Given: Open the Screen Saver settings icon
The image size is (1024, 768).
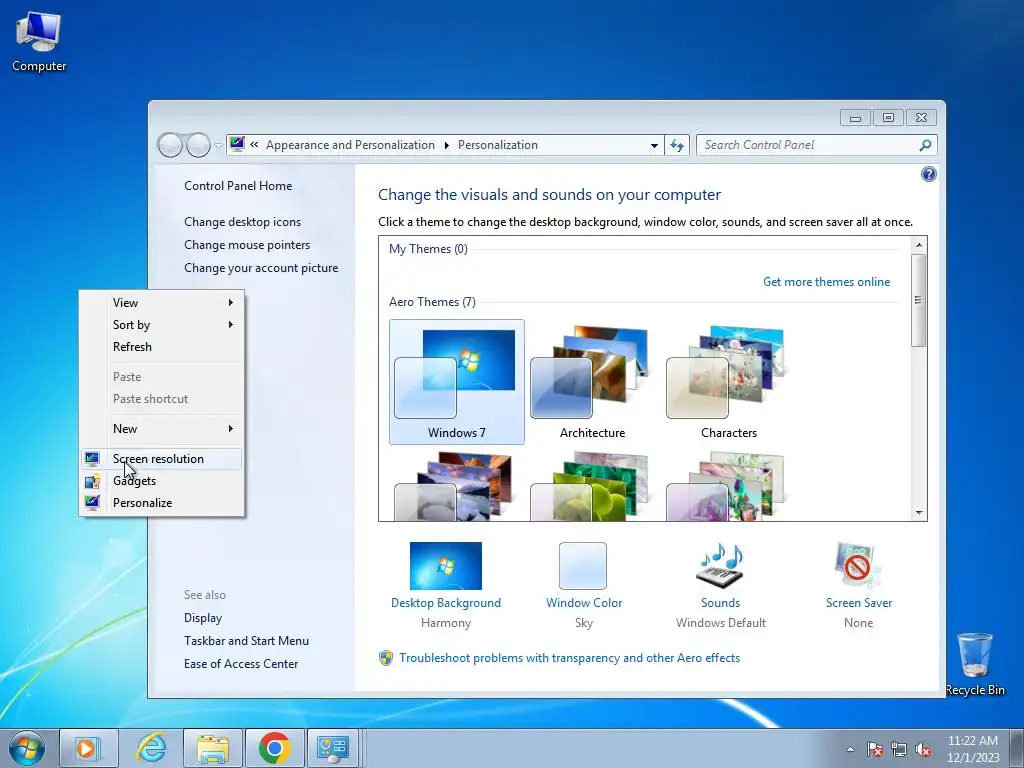Looking at the screenshot, I should coord(858,566).
